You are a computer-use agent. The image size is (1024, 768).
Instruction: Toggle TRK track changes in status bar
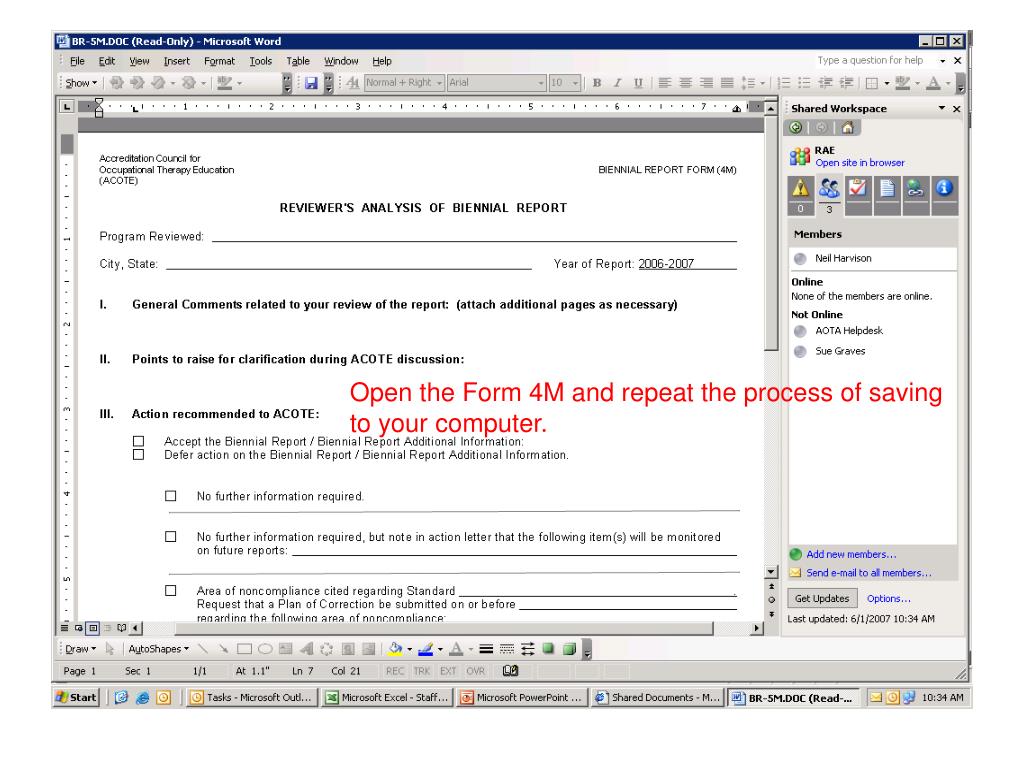coord(422,671)
